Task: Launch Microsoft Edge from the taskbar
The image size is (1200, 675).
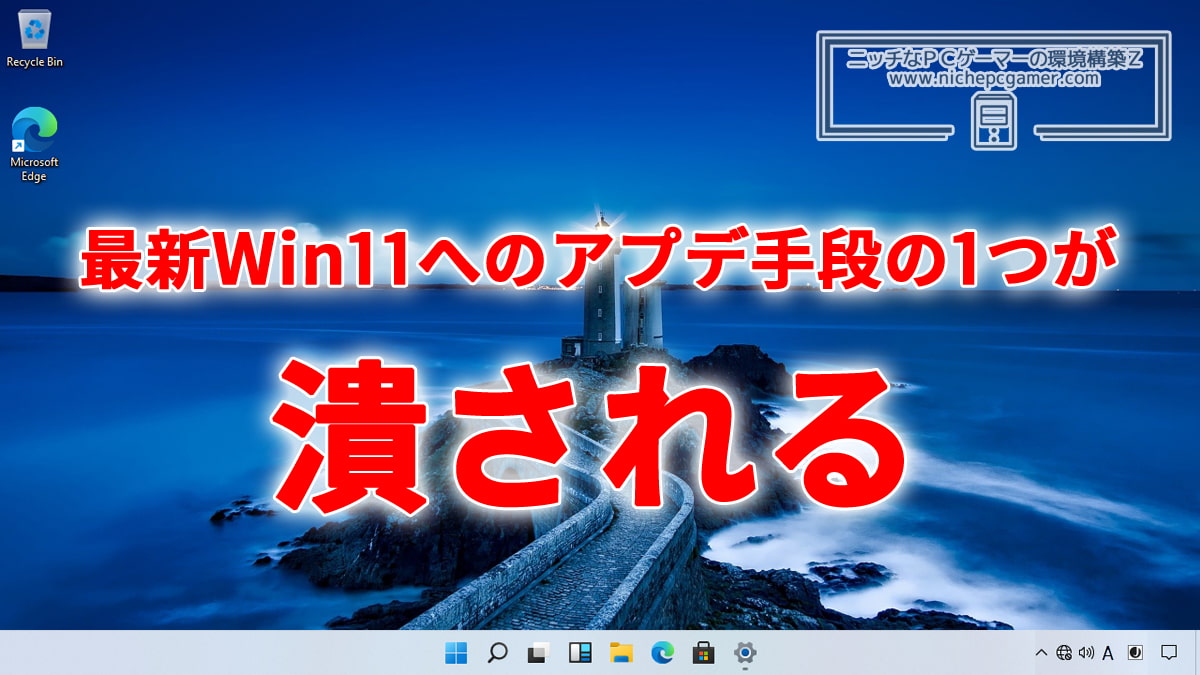Action: pyautogui.click(x=662, y=653)
